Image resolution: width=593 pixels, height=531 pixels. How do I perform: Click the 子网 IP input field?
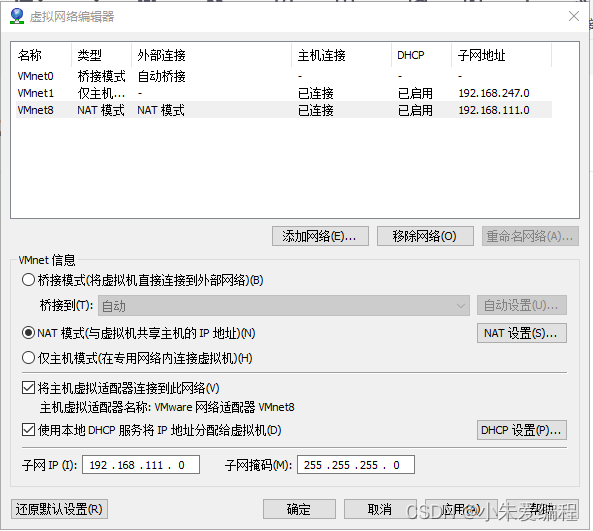(x=141, y=464)
